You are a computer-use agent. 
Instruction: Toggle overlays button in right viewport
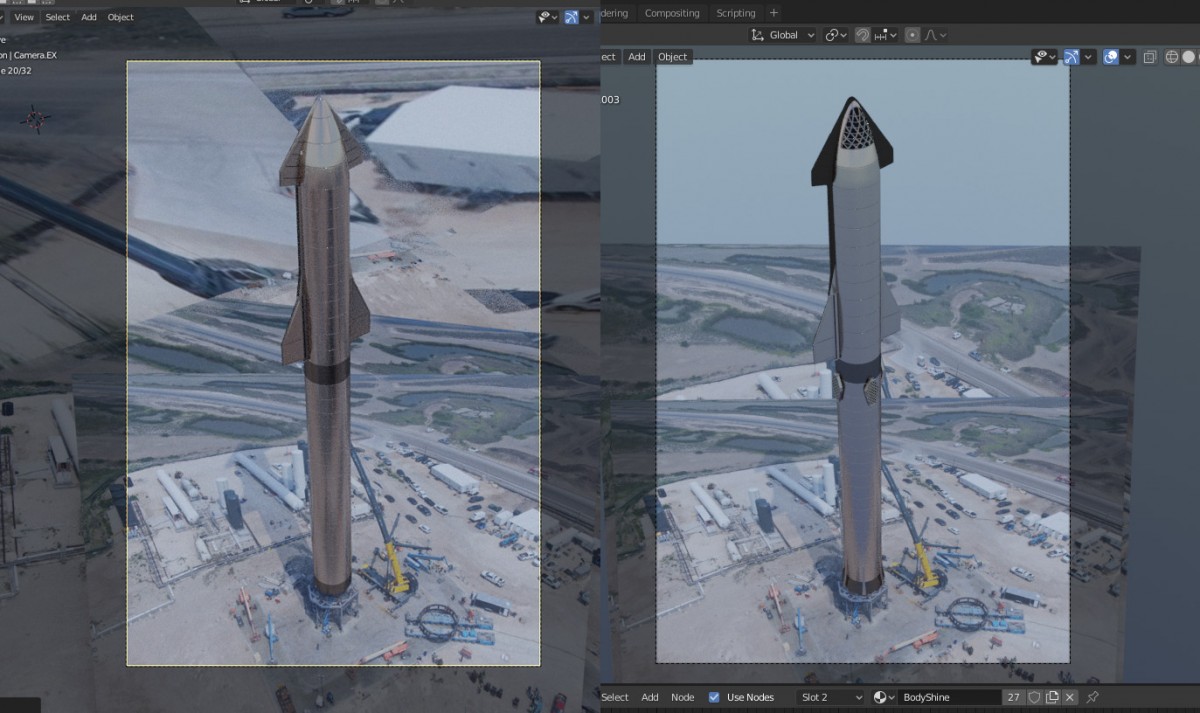coord(1110,57)
